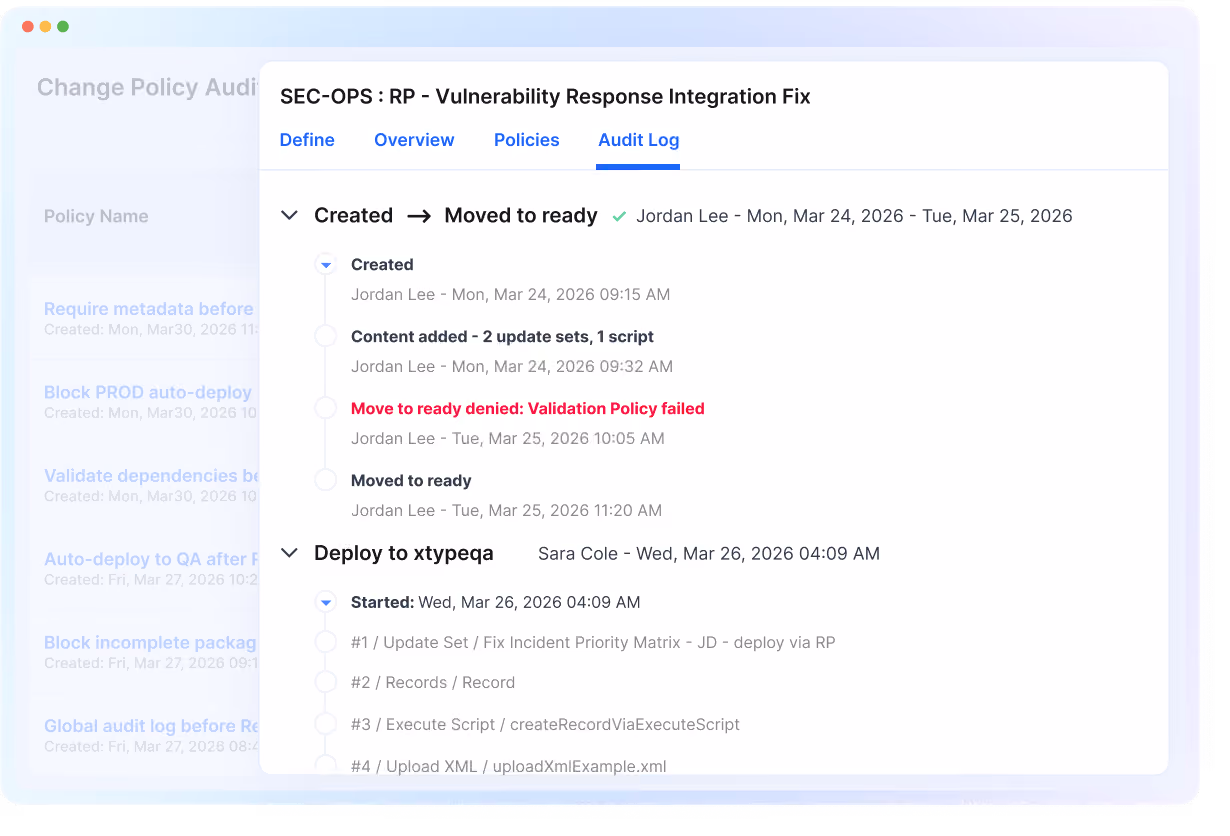Collapse the Created to Moved to ready section

pos(290,215)
